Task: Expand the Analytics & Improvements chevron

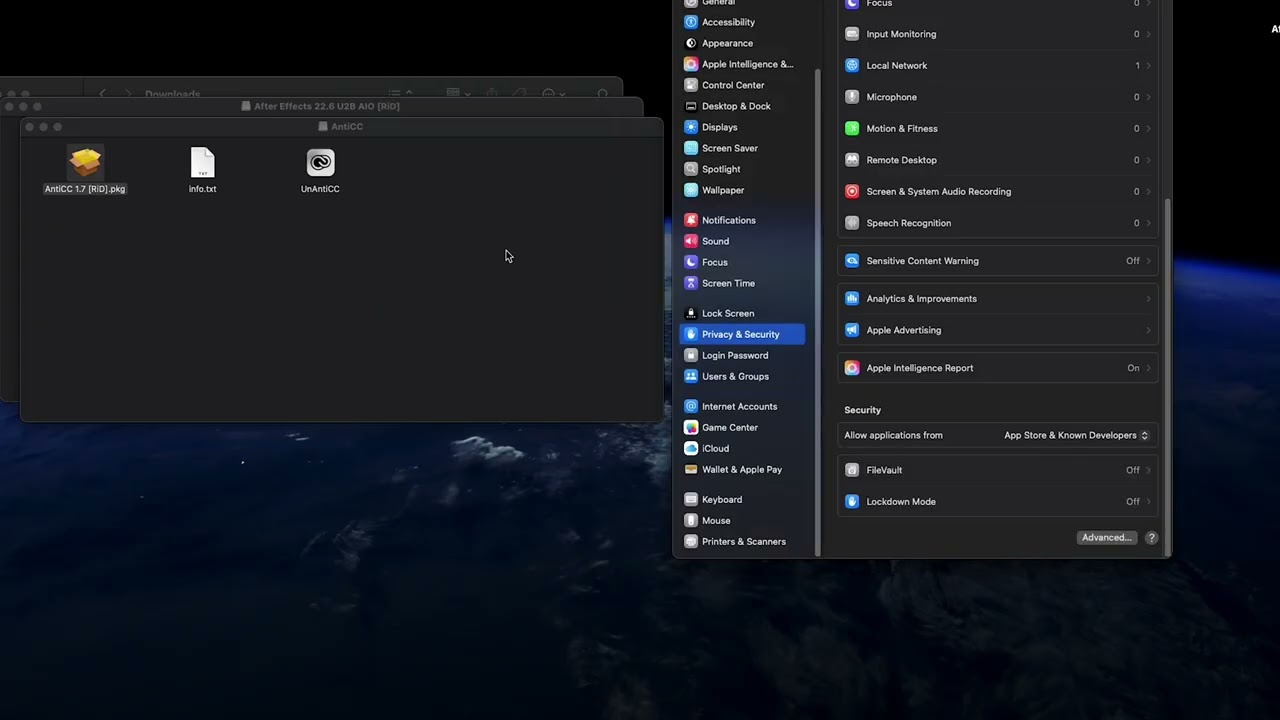Action: [1148, 298]
